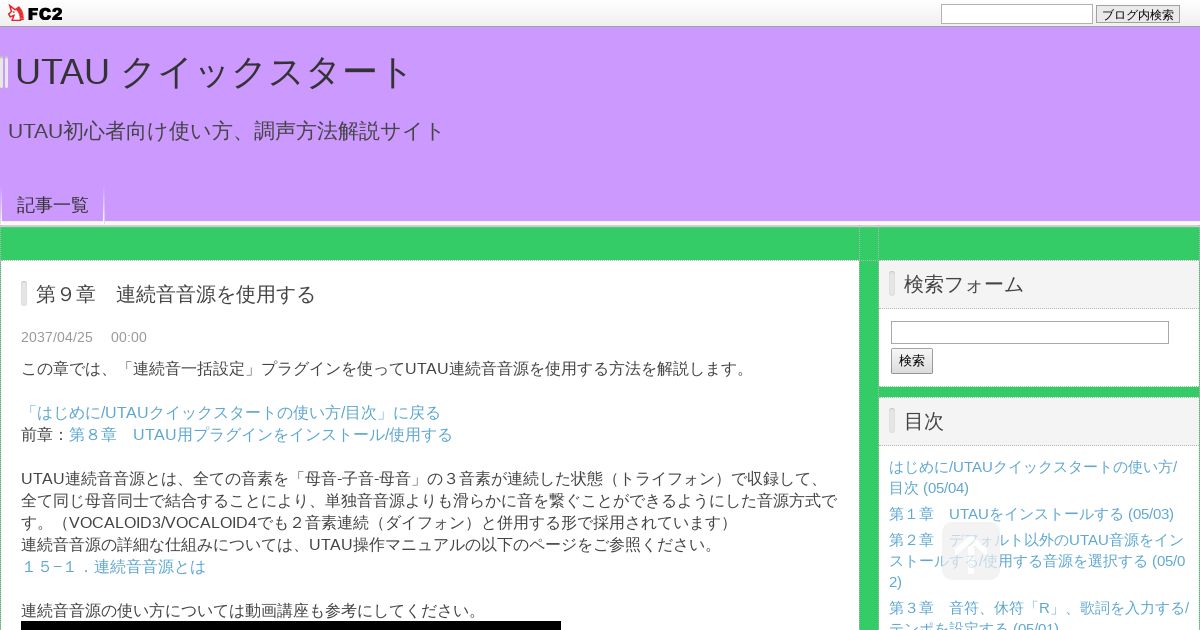Click the 目次 sidebar heading
Viewport: 1200px width, 630px height.
924,421
